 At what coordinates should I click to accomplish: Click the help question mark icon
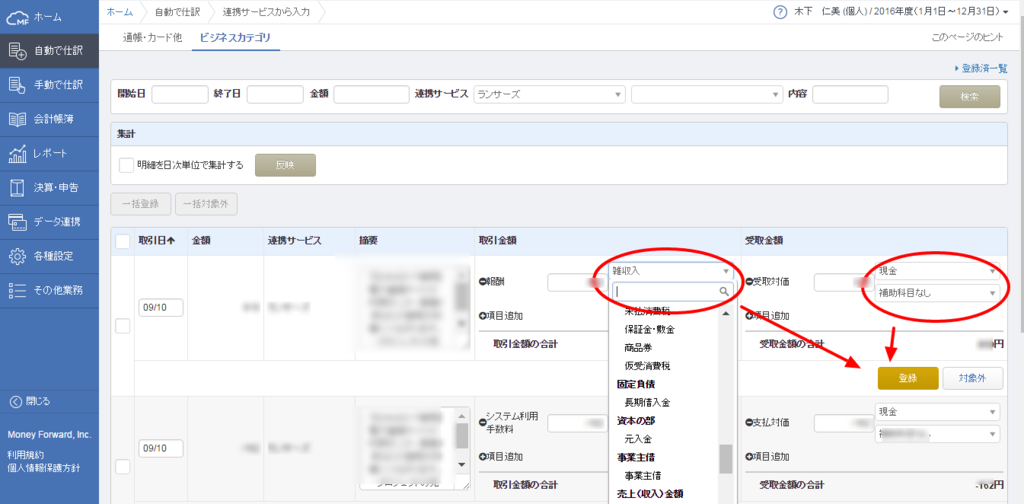coord(779,12)
